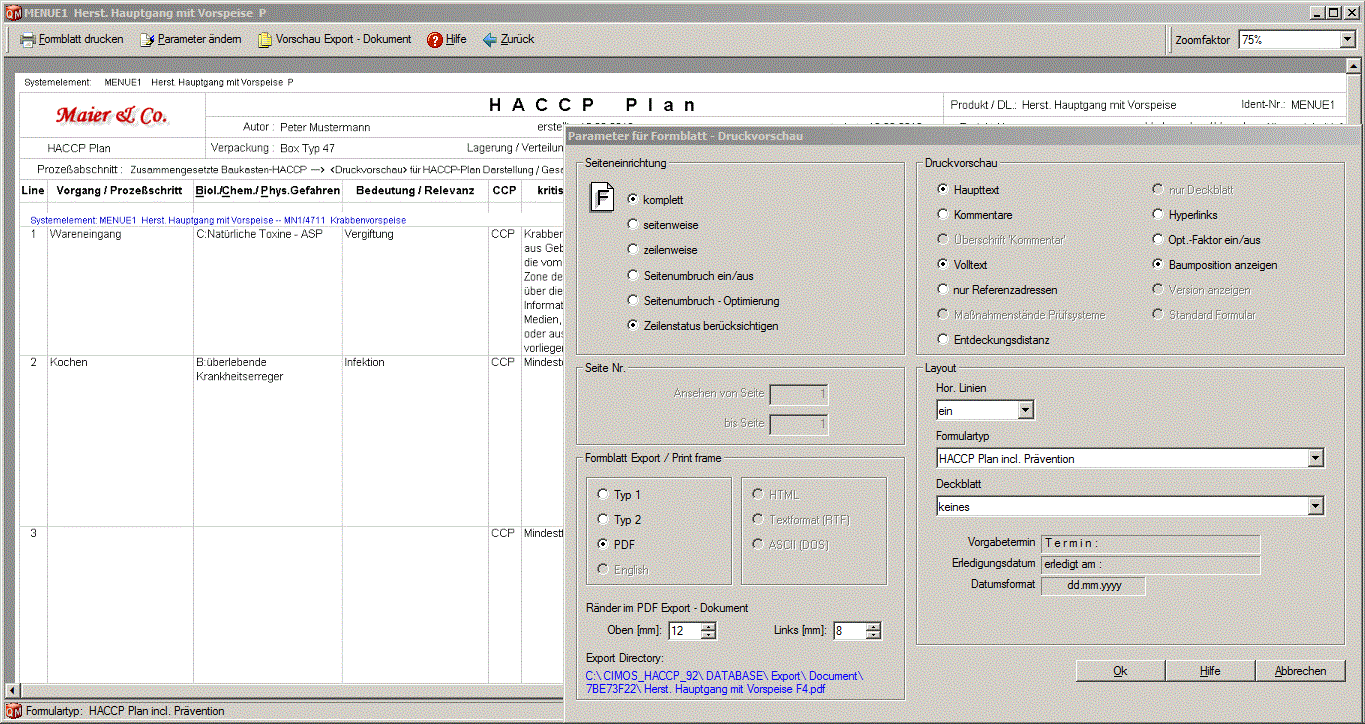Click the Parameter ändern toolbar icon

147,40
